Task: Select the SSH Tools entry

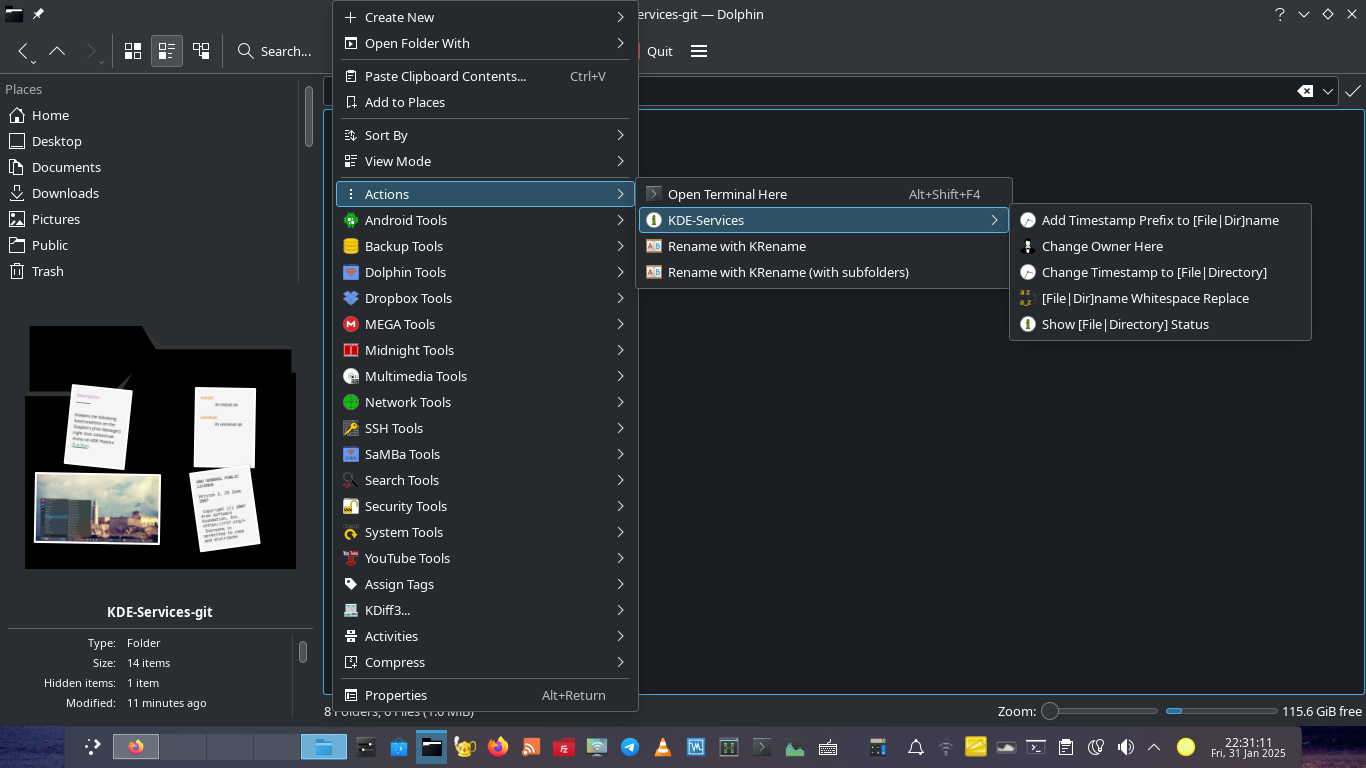Action: click(485, 428)
